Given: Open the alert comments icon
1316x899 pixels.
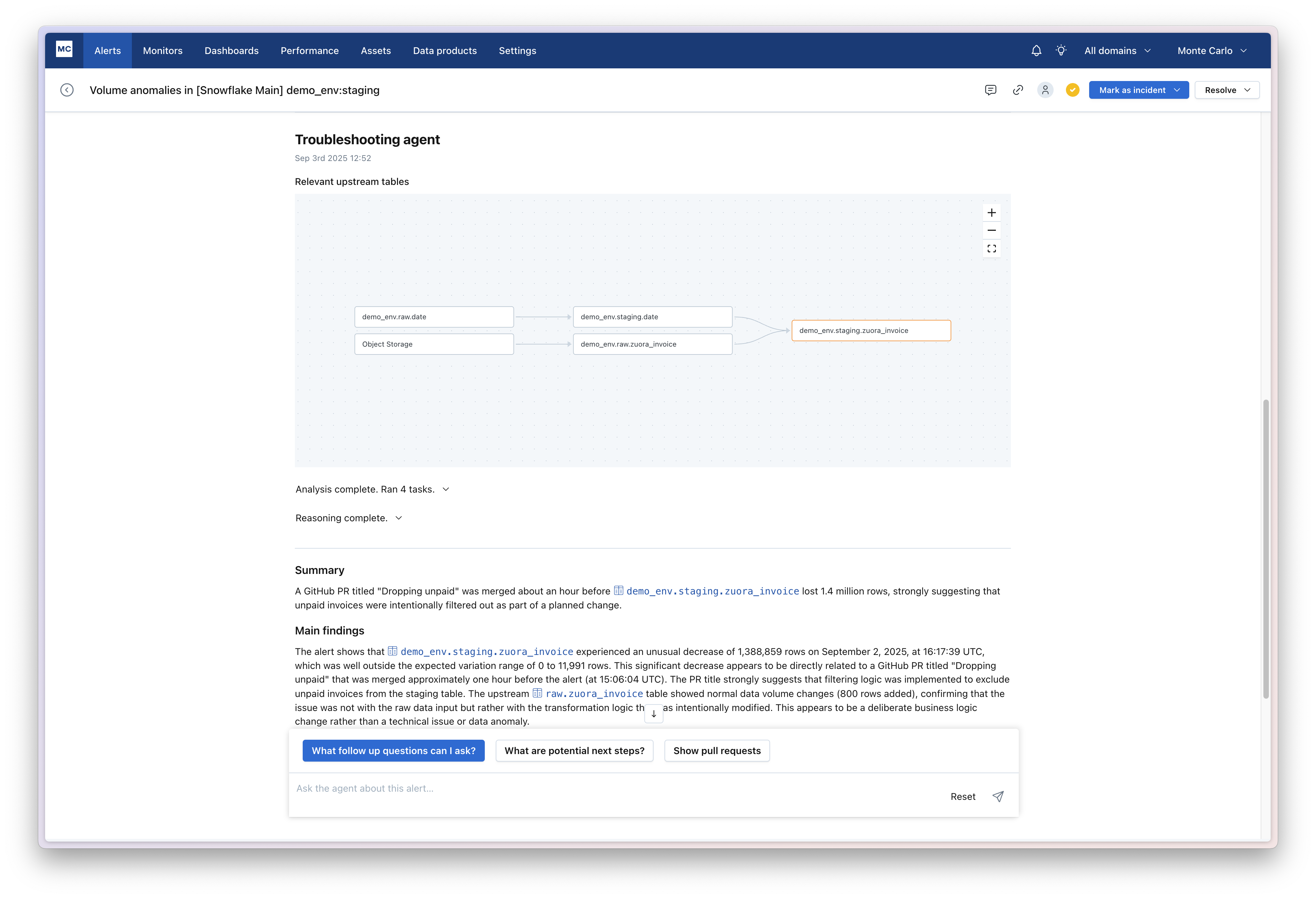Looking at the screenshot, I should (990, 90).
